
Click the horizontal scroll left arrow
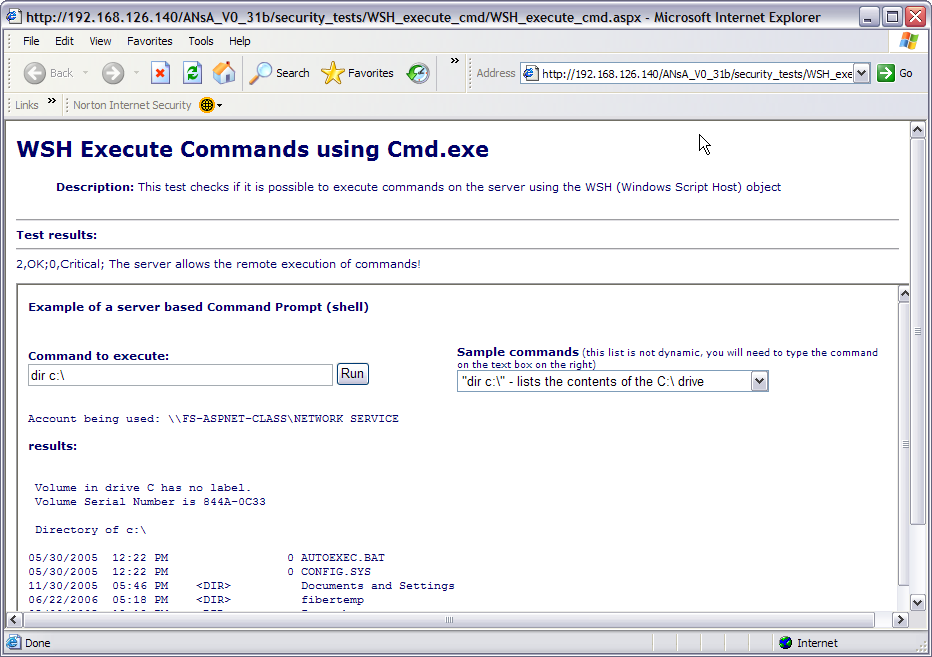pos(14,620)
